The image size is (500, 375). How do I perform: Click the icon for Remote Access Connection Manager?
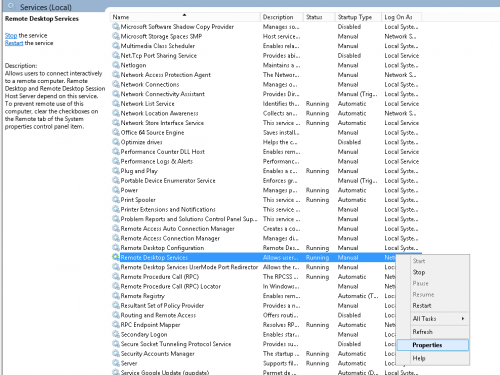point(116,238)
